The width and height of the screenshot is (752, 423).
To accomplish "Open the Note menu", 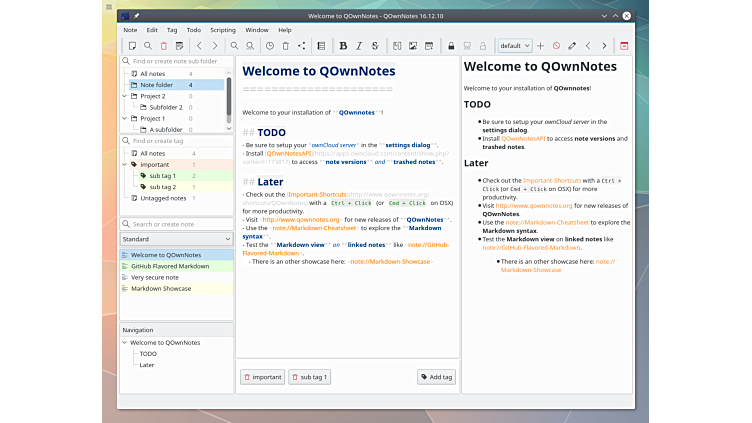I will 130,30.
